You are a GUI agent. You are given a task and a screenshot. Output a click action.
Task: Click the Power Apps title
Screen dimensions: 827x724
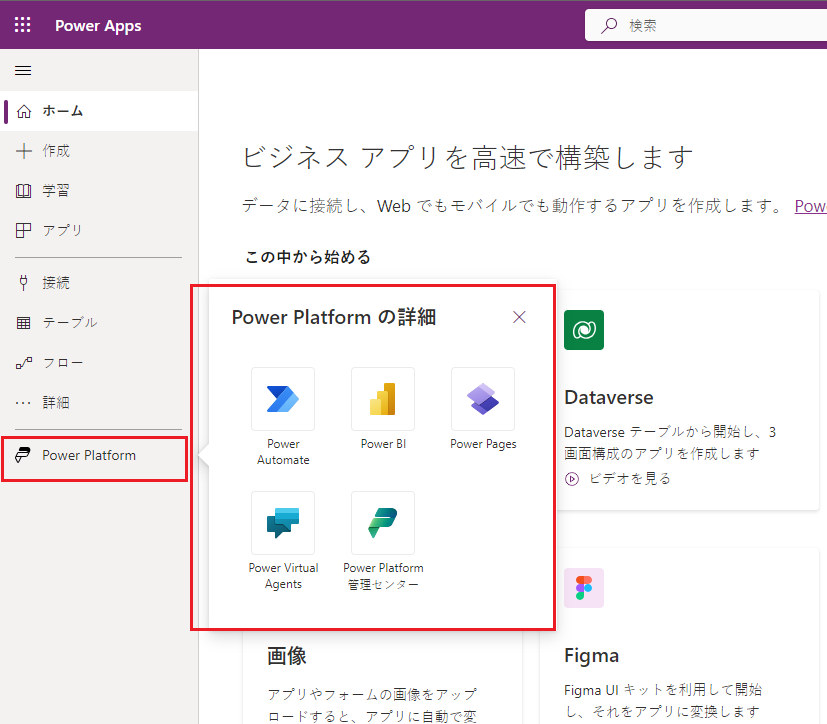[x=98, y=25]
